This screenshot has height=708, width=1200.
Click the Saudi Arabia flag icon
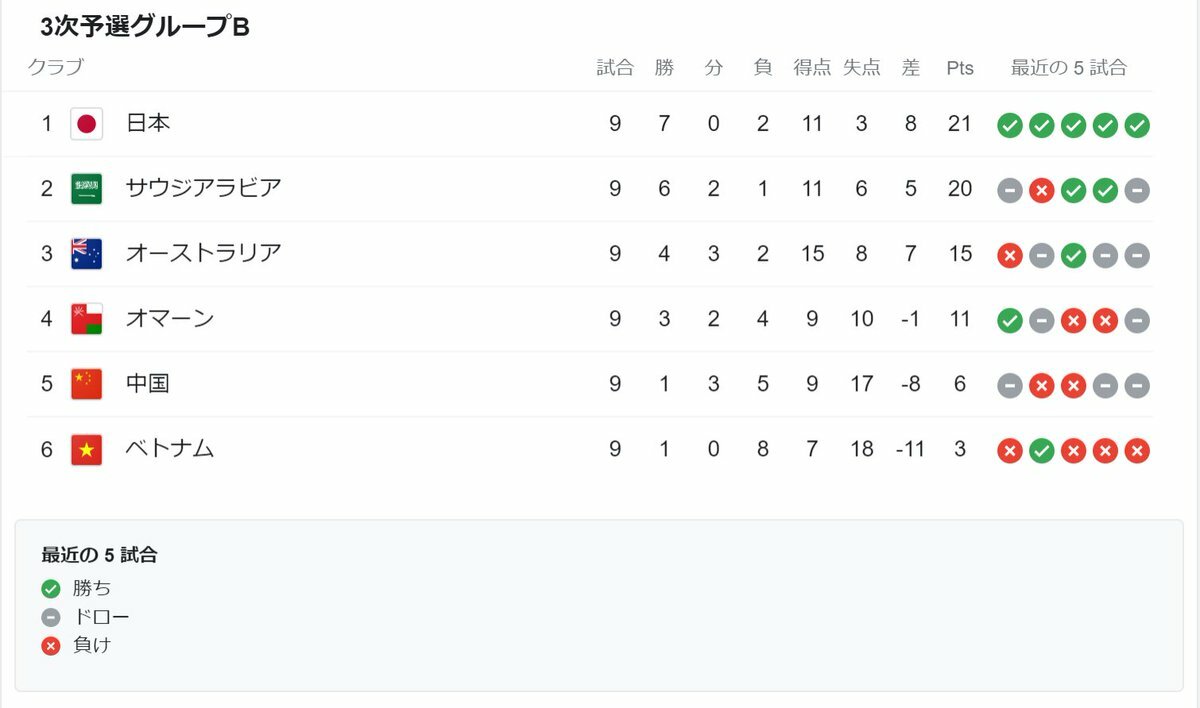pyautogui.click(x=87, y=189)
